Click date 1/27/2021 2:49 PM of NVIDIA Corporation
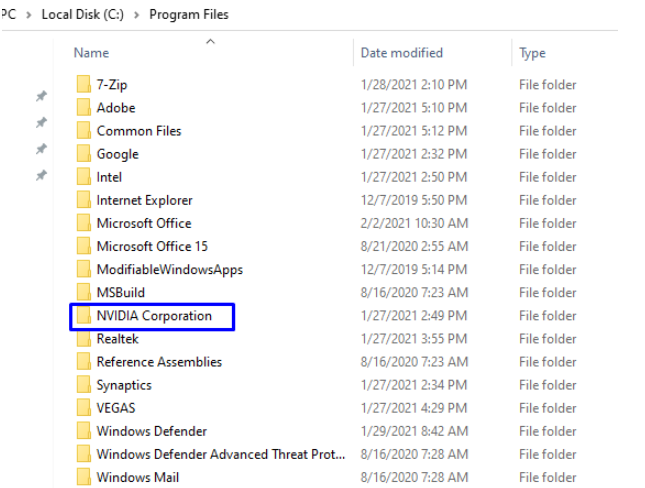 click(x=414, y=316)
